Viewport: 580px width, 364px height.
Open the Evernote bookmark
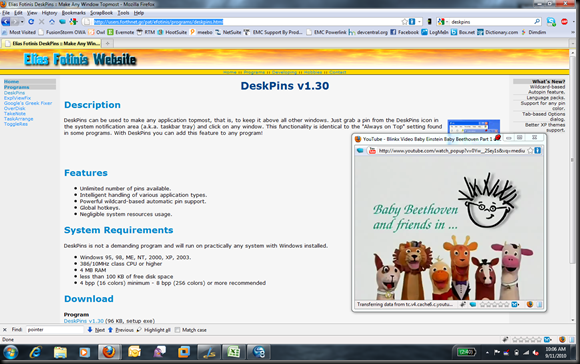(121, 32)
